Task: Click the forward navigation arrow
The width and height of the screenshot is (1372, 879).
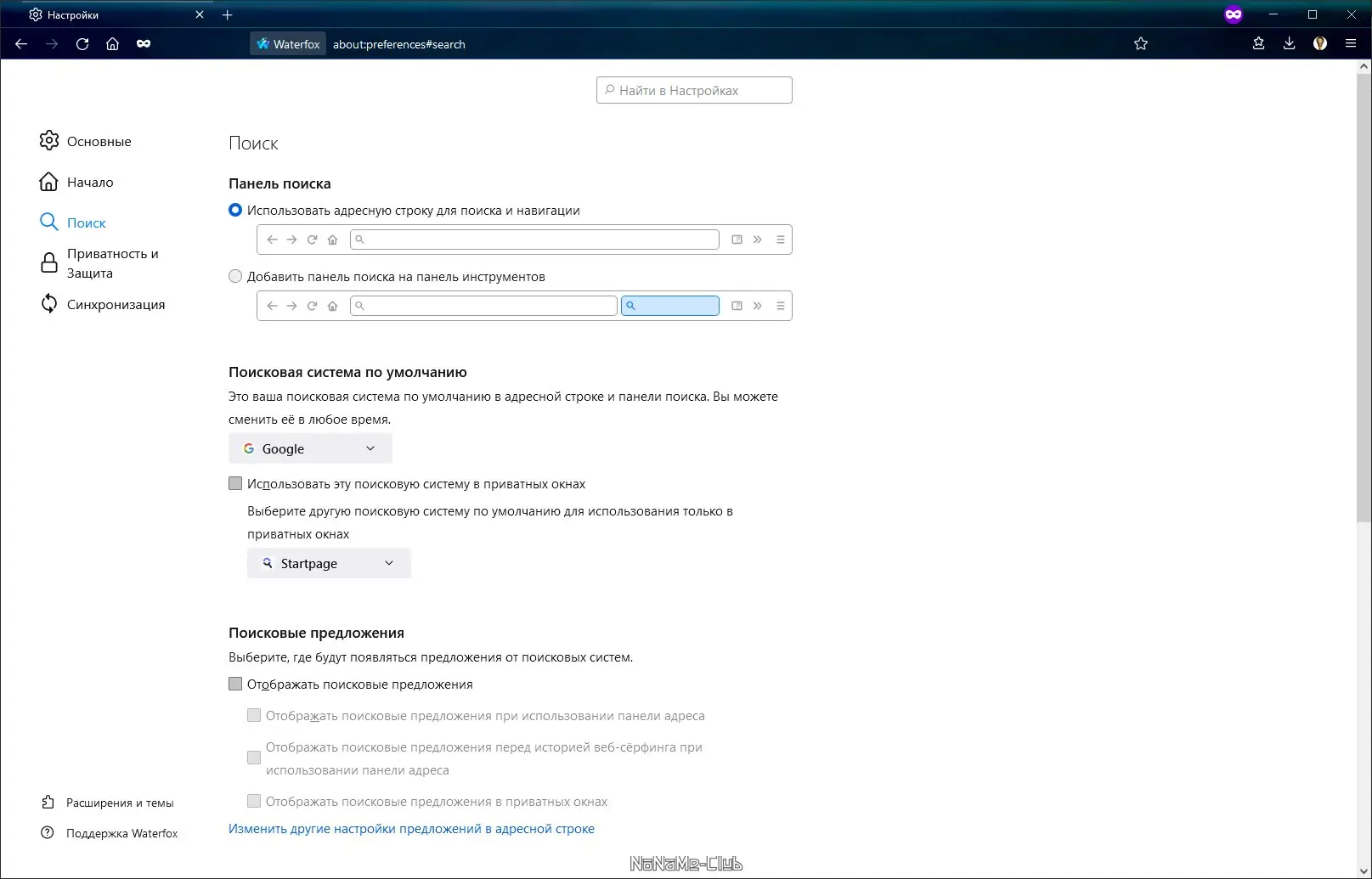Action: pyautogui.click(x=52, y=44)
